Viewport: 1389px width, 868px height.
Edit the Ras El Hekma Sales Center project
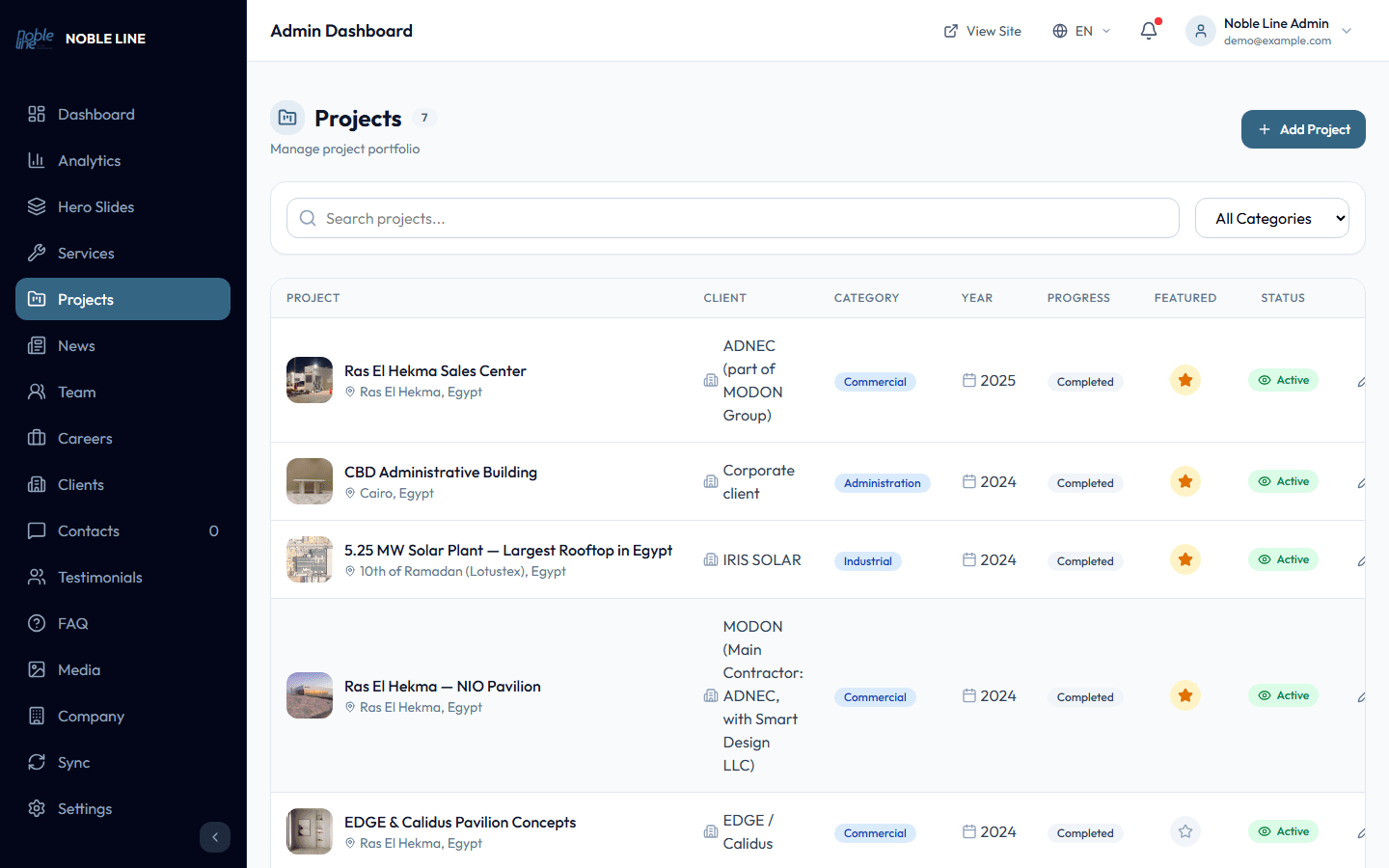[1361, 382]
